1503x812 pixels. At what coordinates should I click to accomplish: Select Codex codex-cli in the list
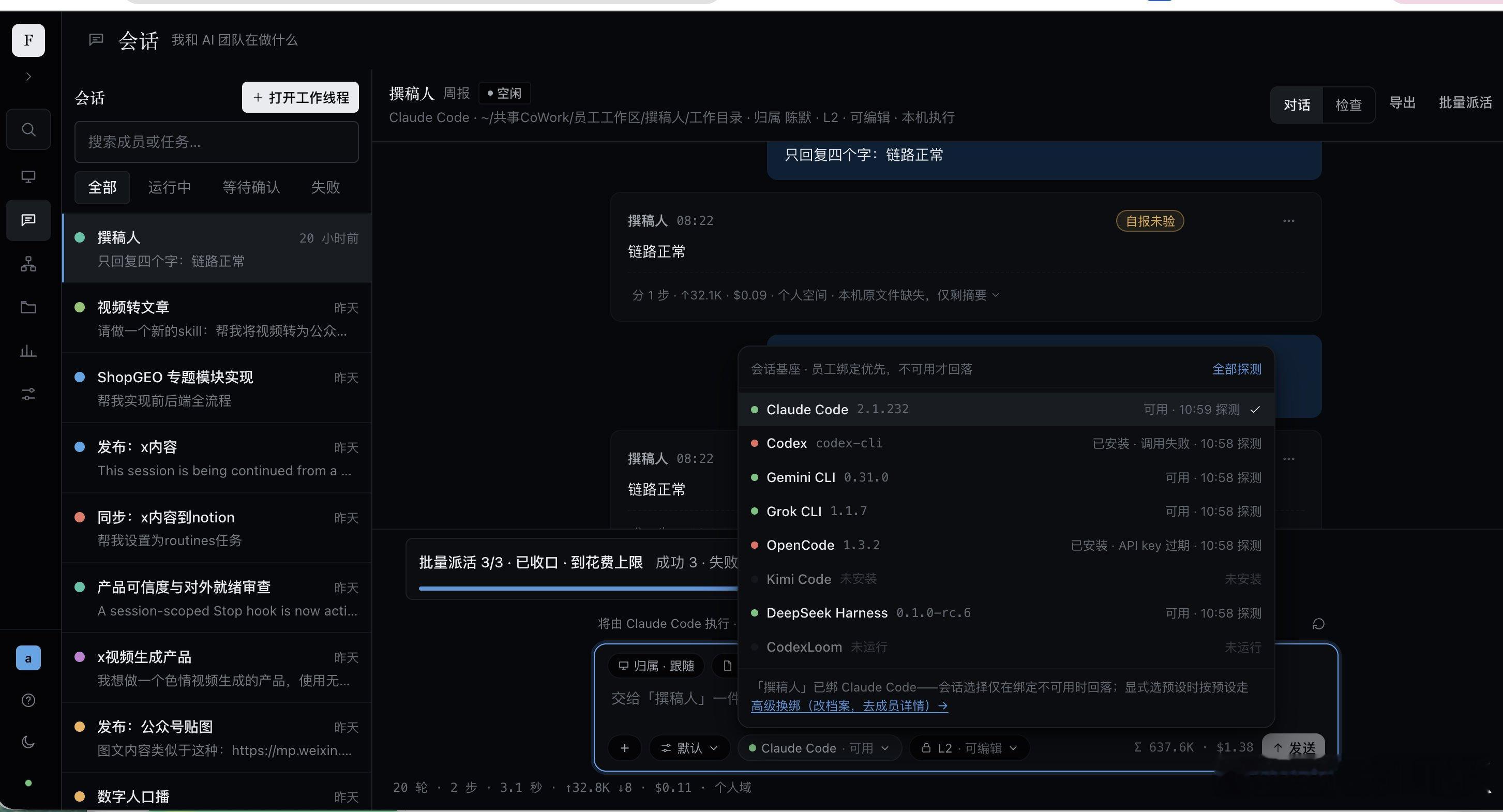pyautogui.click(x=1006, y=443)
